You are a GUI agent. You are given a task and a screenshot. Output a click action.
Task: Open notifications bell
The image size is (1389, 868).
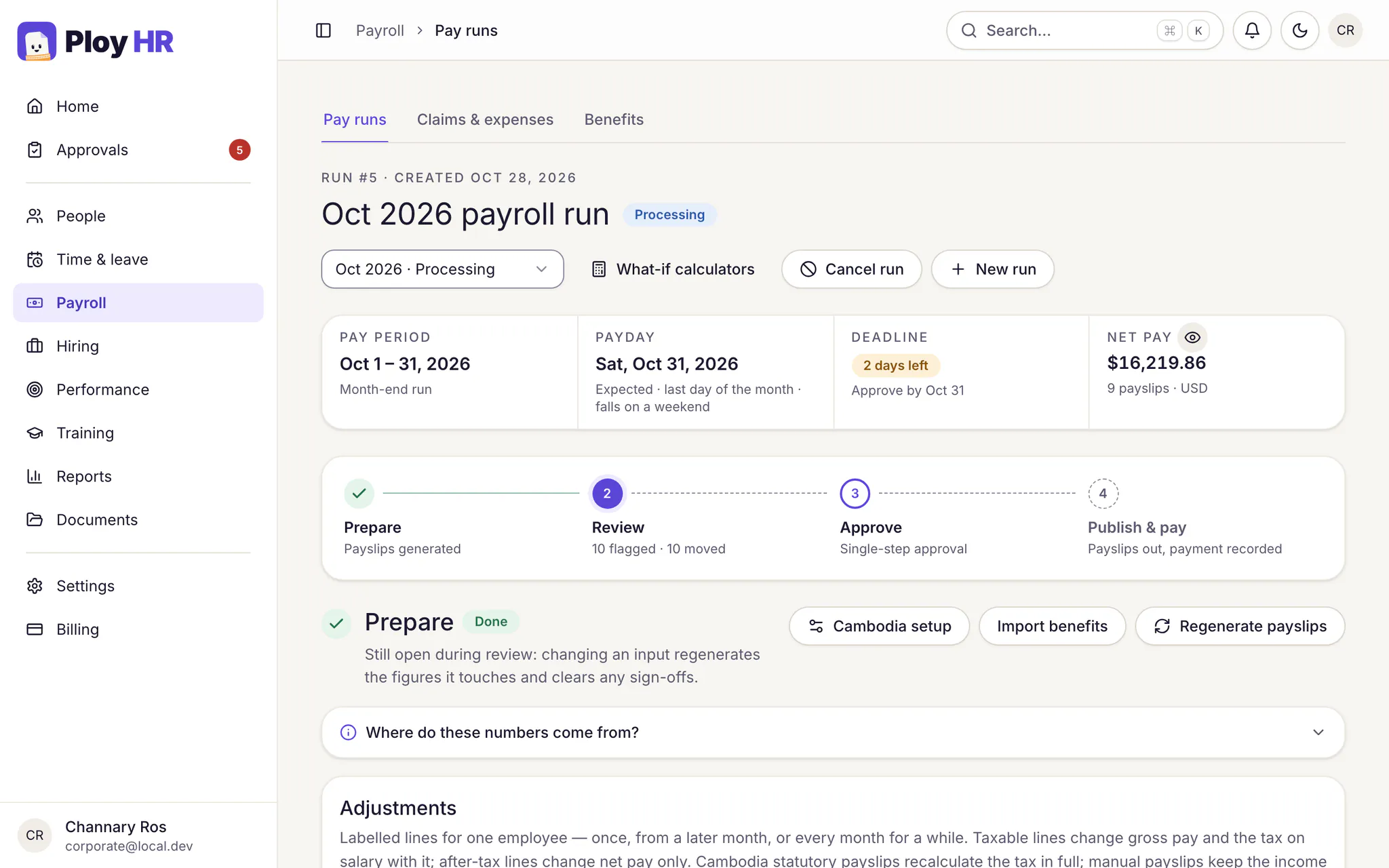coord(1252,31)
